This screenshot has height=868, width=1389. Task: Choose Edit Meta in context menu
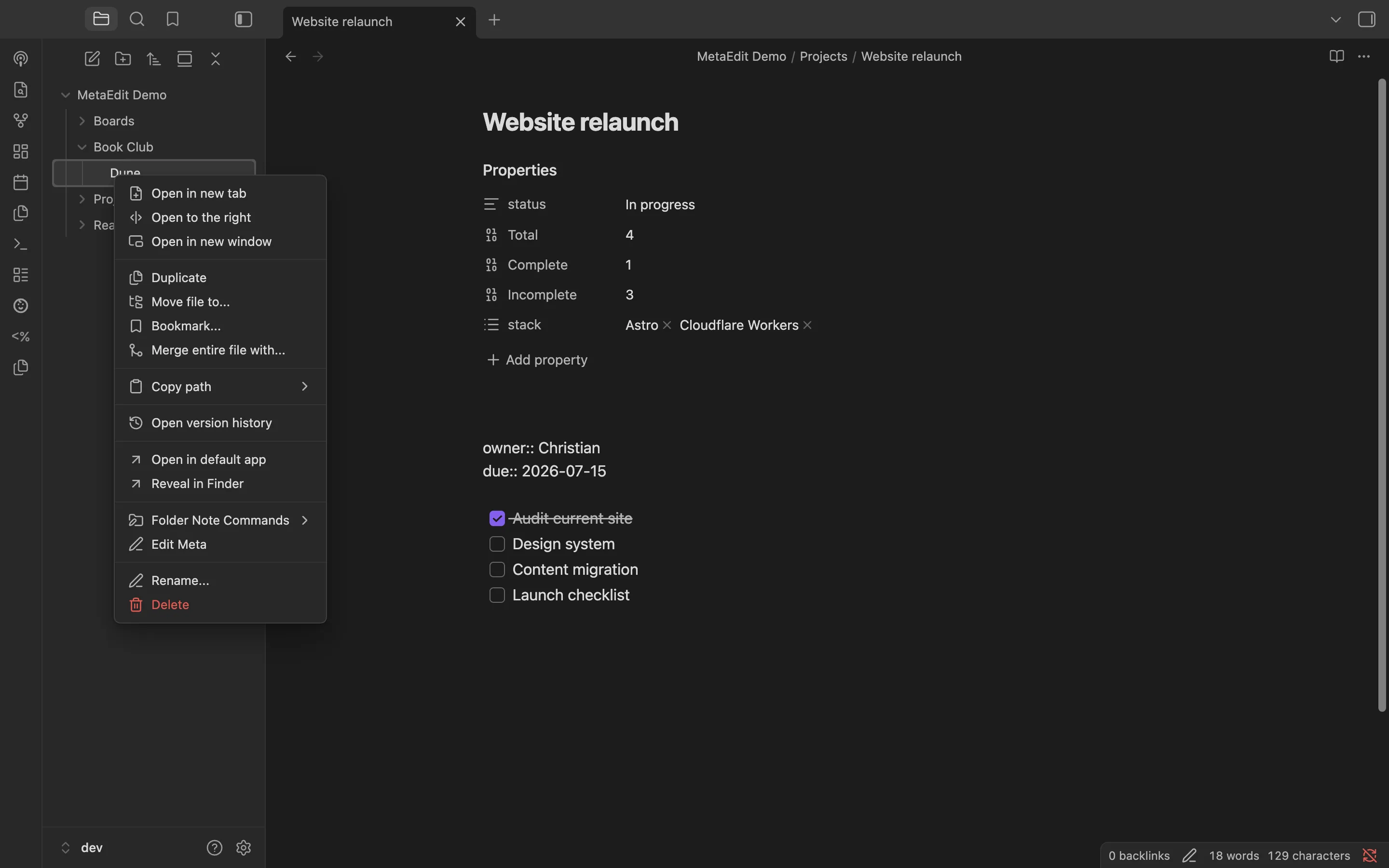(x=220, y=544)
